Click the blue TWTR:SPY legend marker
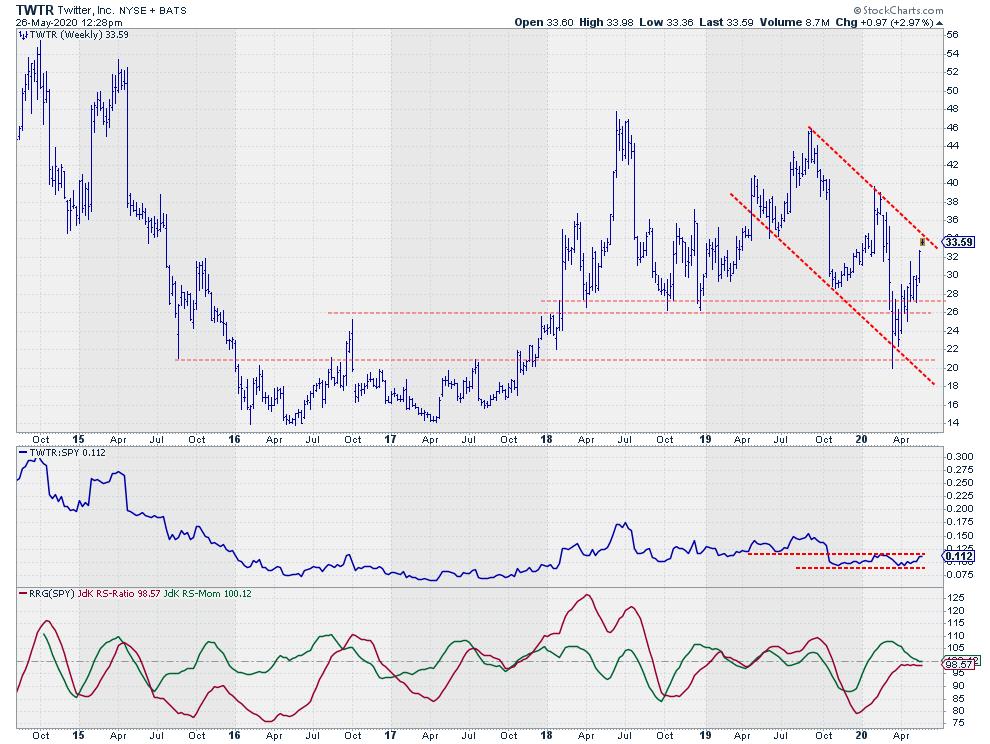 tap(25, 452)
